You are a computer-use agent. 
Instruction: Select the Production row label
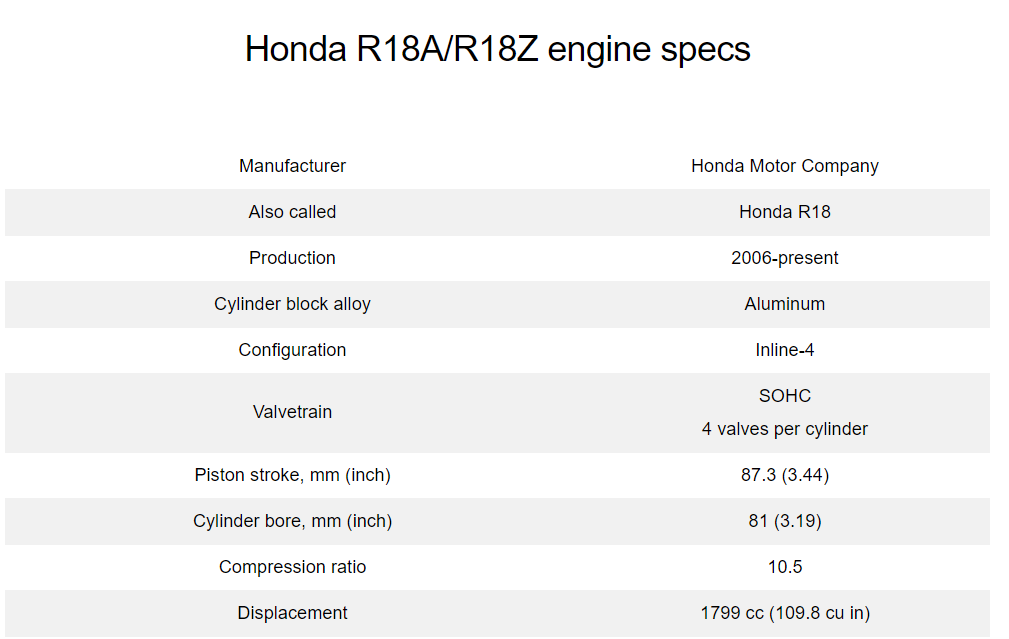(x=292, y=258)
